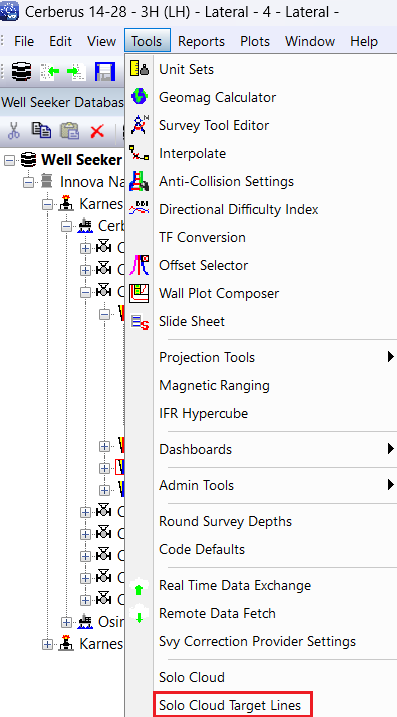This screenshot has width=397, height=717.
Task: Open the Wall Plot Composer icon
Action: 139,293
